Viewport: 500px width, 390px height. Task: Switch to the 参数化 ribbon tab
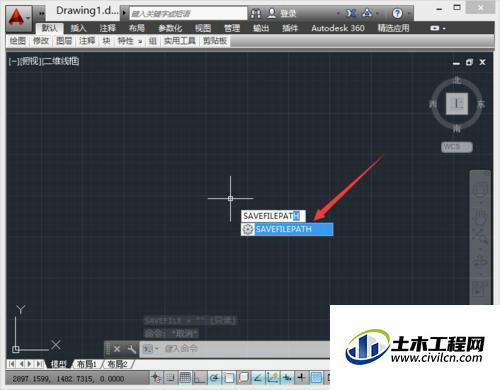pyautogui.click(x=170, y=28)
